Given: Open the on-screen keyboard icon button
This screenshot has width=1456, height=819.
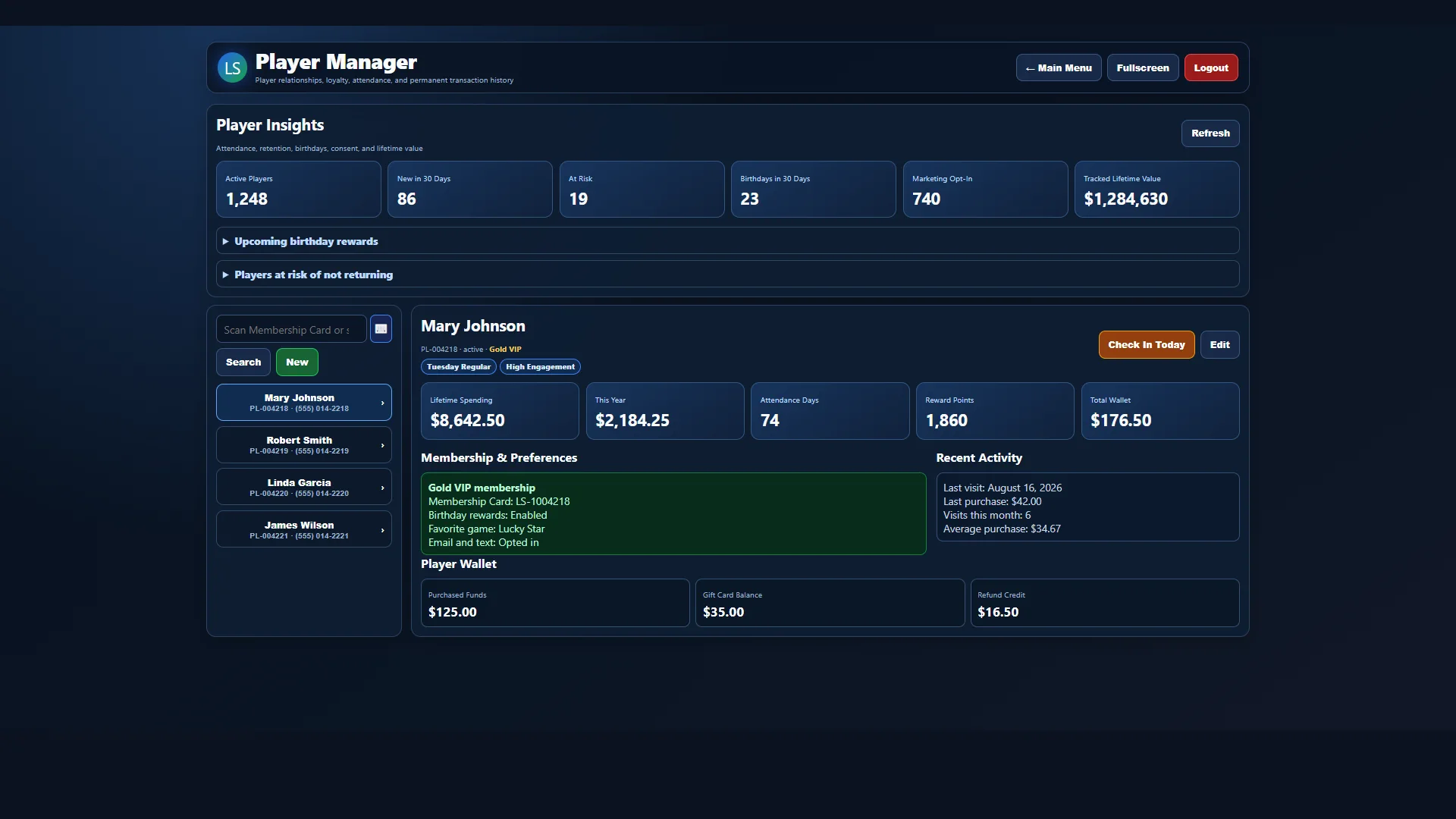Looking at the screenshot, I should click(x=381, y=329).
